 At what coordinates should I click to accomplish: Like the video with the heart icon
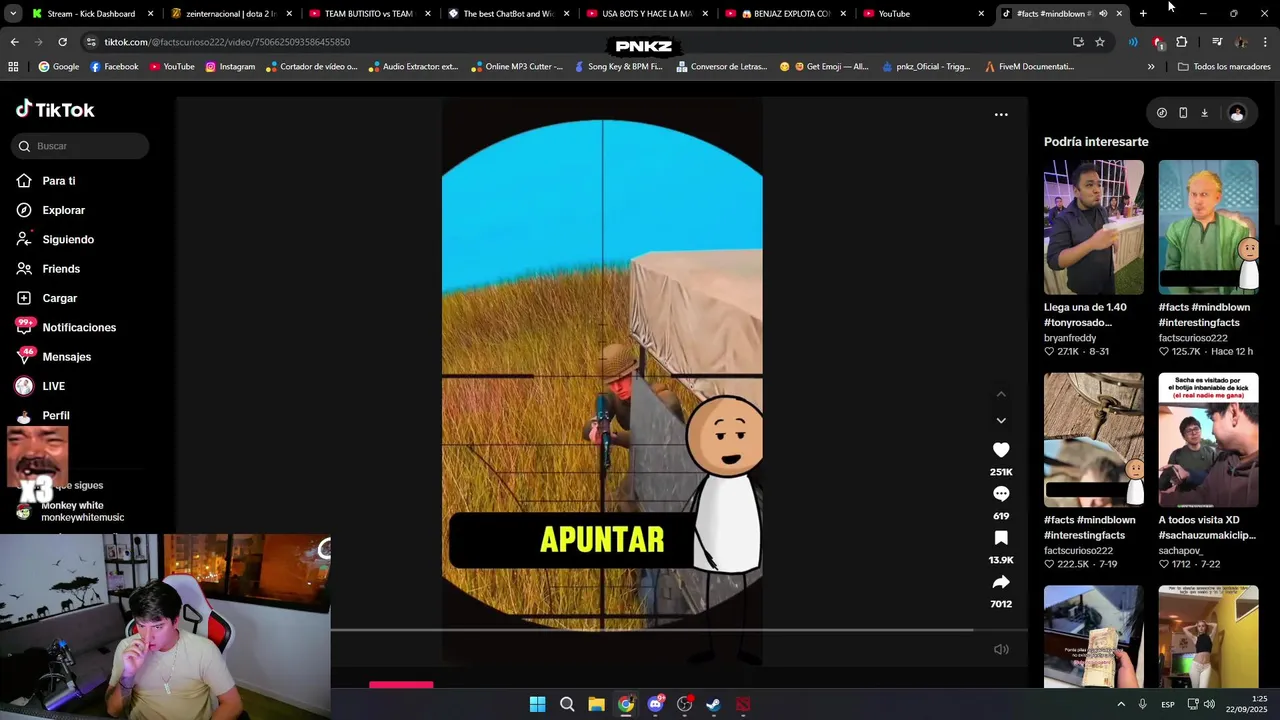click(1001, 450)
